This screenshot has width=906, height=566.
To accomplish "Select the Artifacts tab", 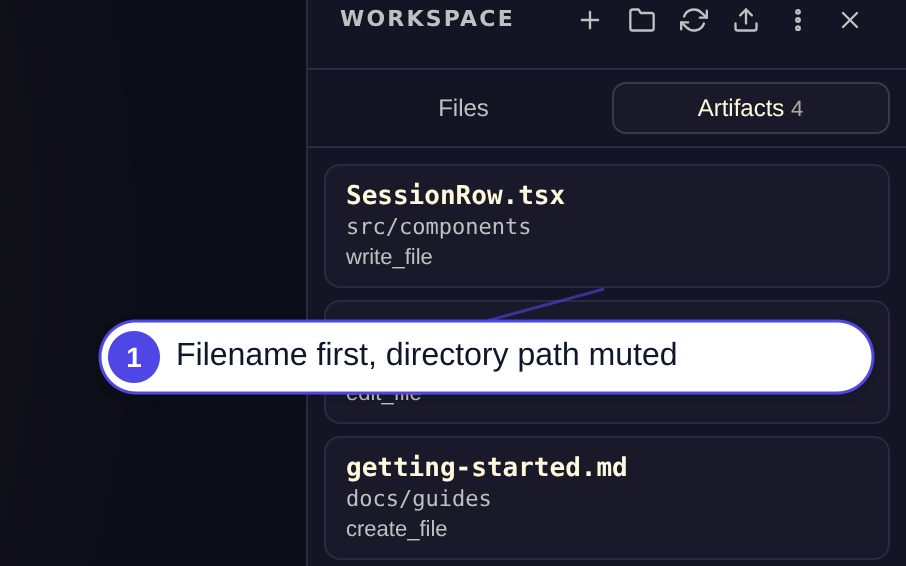I will tap(751, 108).
